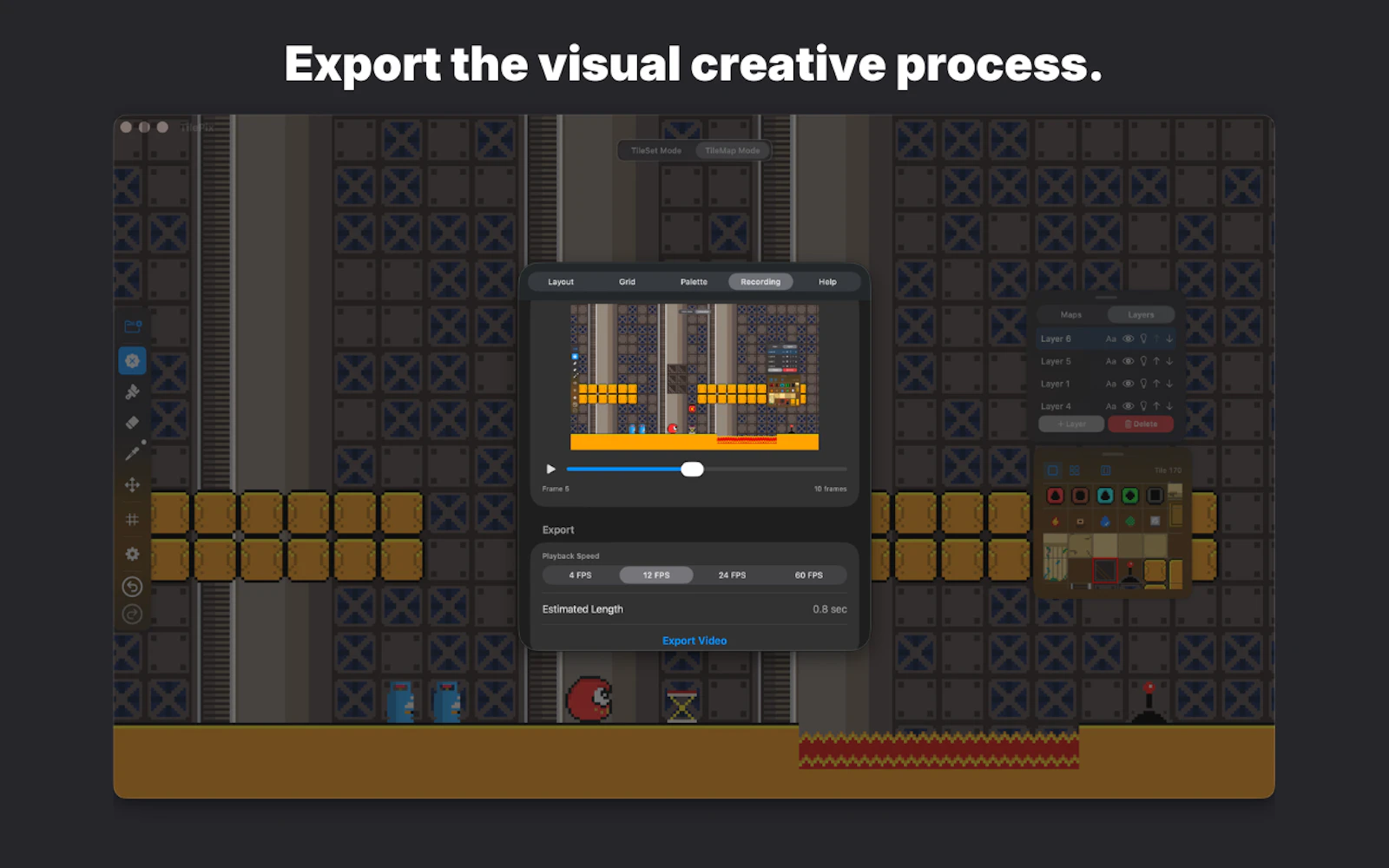1389x868 pixels.
Task: Click the recording preview thumbnail
Action: 694,377
